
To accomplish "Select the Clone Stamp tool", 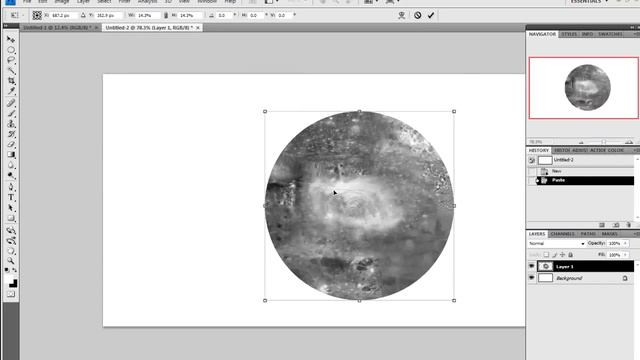I will click(x=11, y=124).
